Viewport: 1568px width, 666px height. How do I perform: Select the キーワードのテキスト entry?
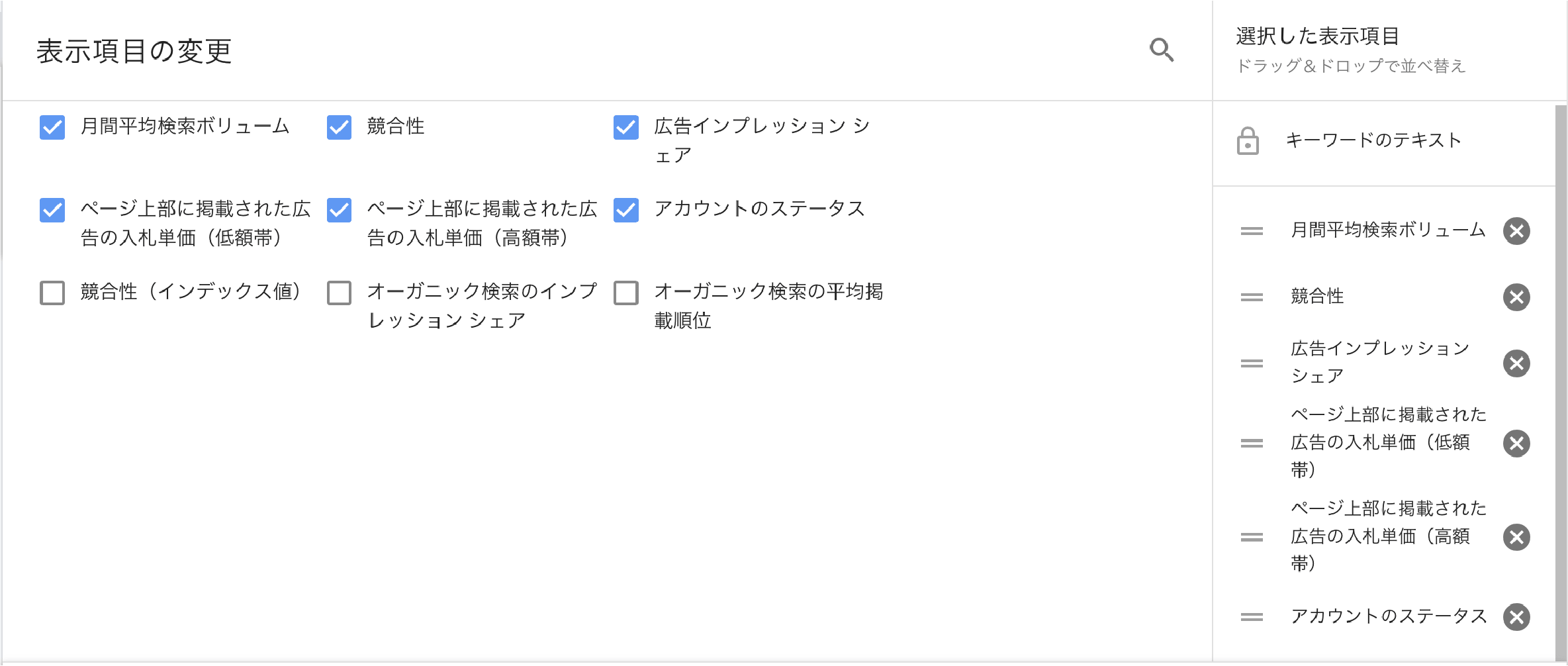(1372, 140)
